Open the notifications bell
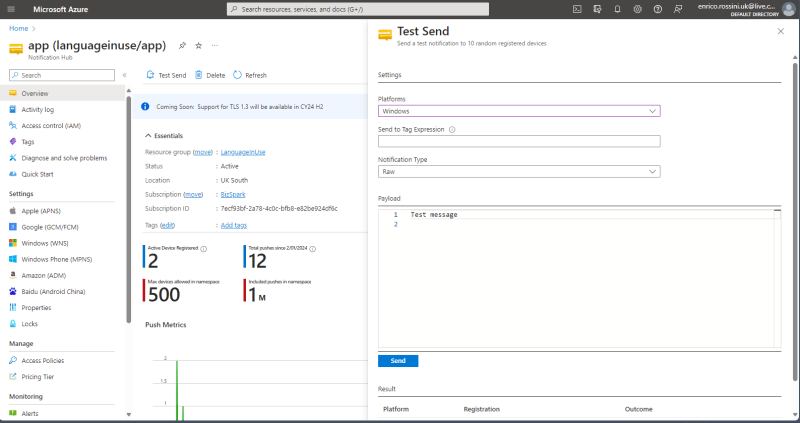The image size is (800, 423). point(617,9)
